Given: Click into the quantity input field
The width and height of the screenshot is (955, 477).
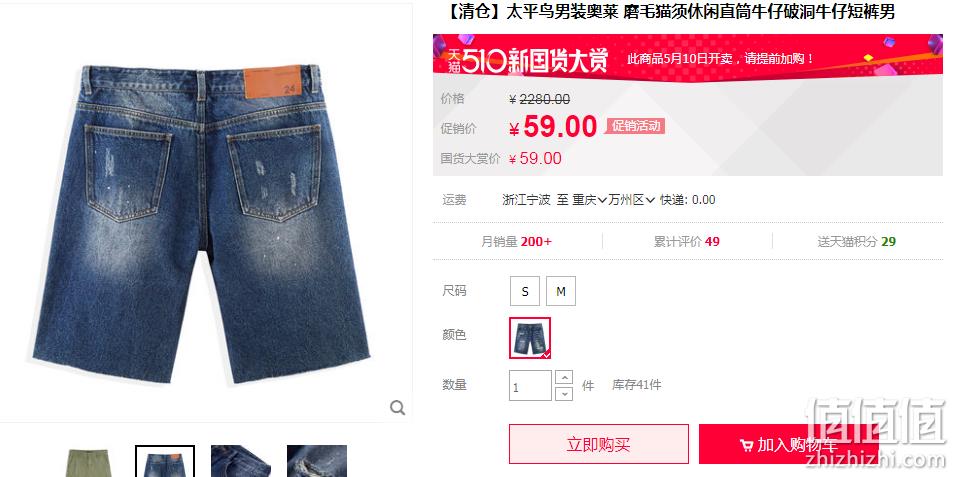Looking at the screenshot, I should (530, 386).
